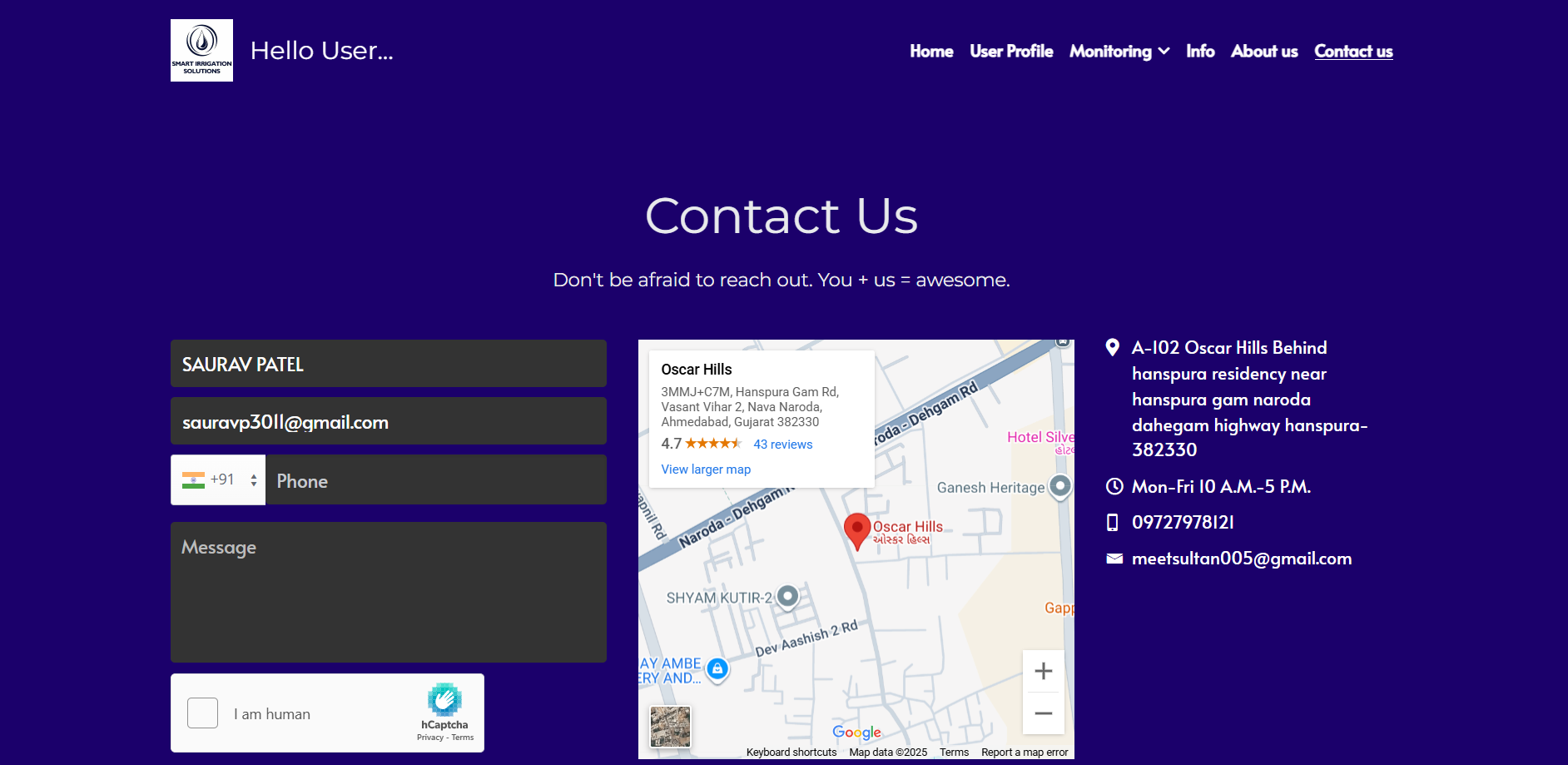Zoom in on the map
Screen dimensions: 1568x765
[1043, 671]
